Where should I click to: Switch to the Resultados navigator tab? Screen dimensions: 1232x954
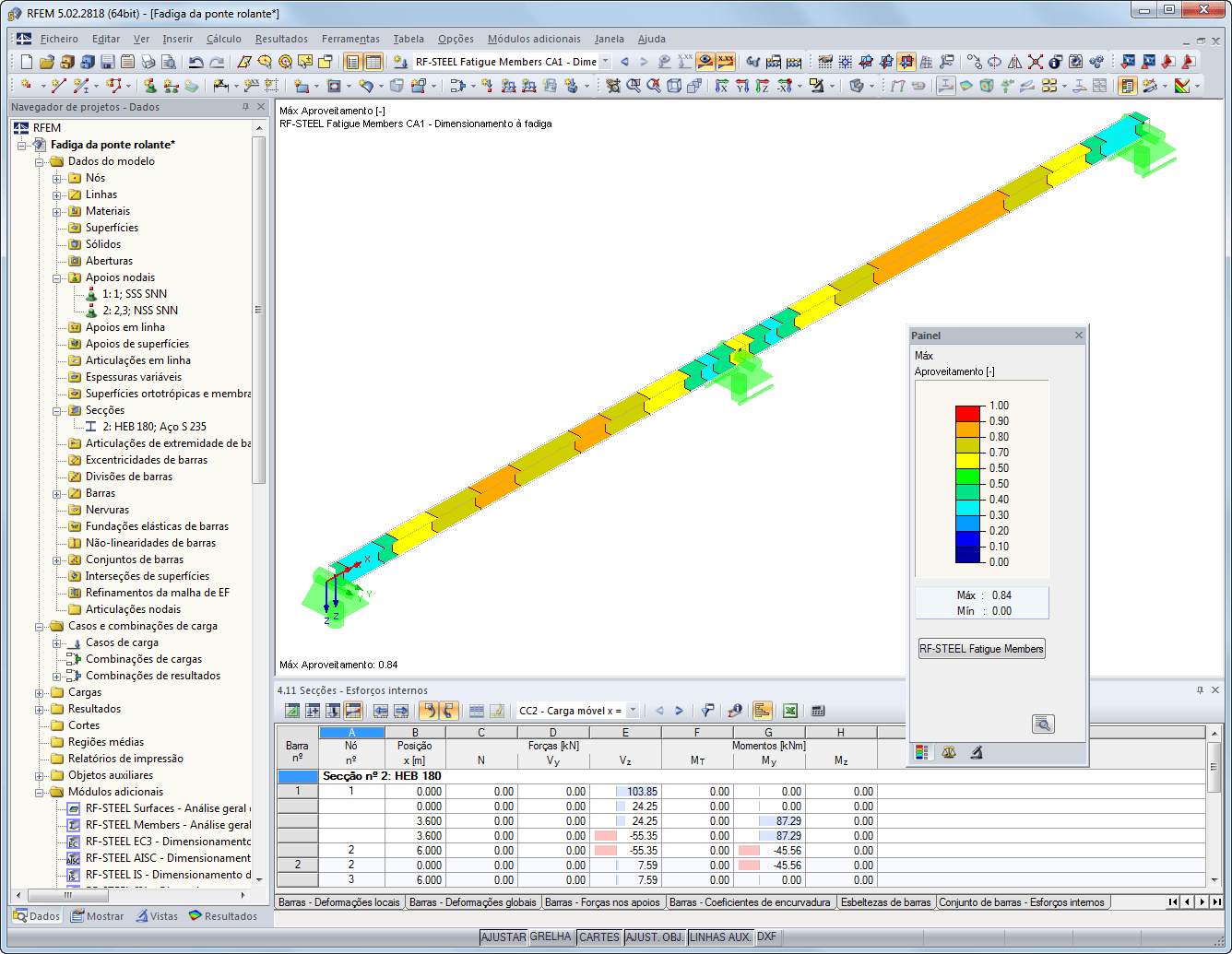223,916
